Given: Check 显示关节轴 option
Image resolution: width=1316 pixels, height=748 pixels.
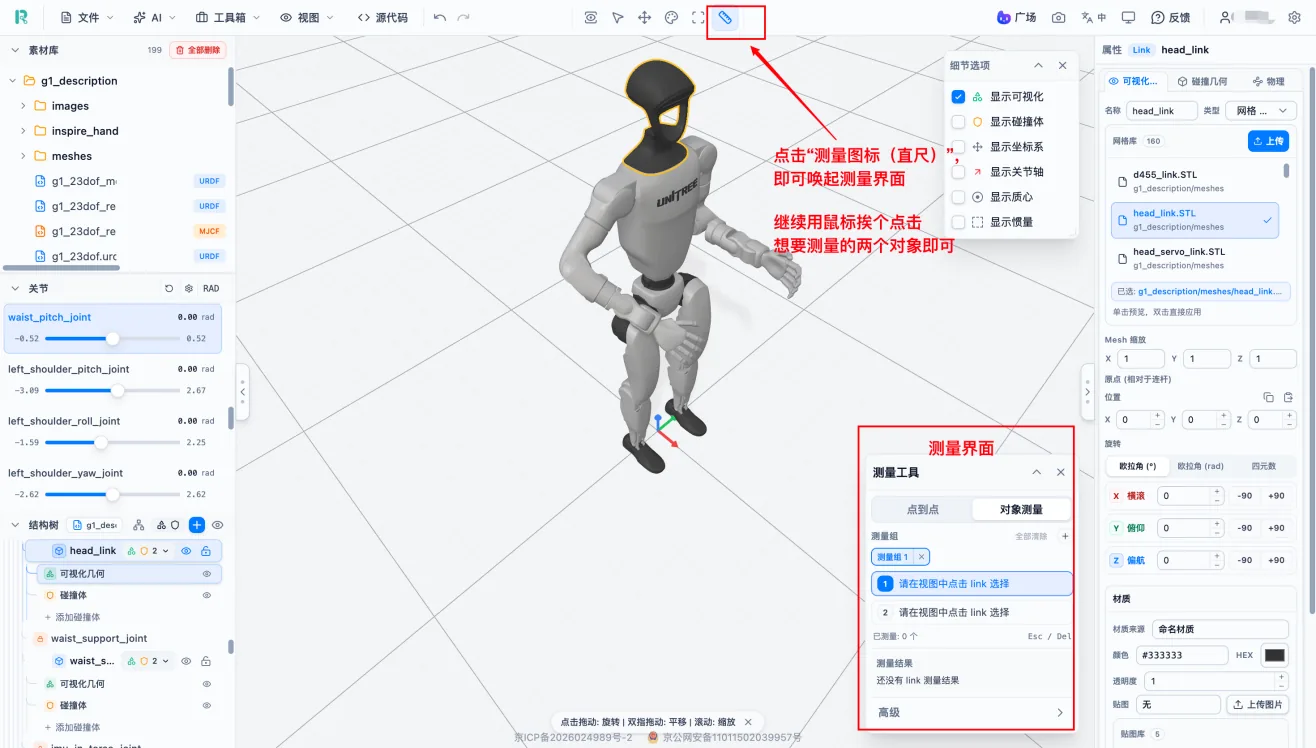Looking at the screenshot, I should [958, 172].
